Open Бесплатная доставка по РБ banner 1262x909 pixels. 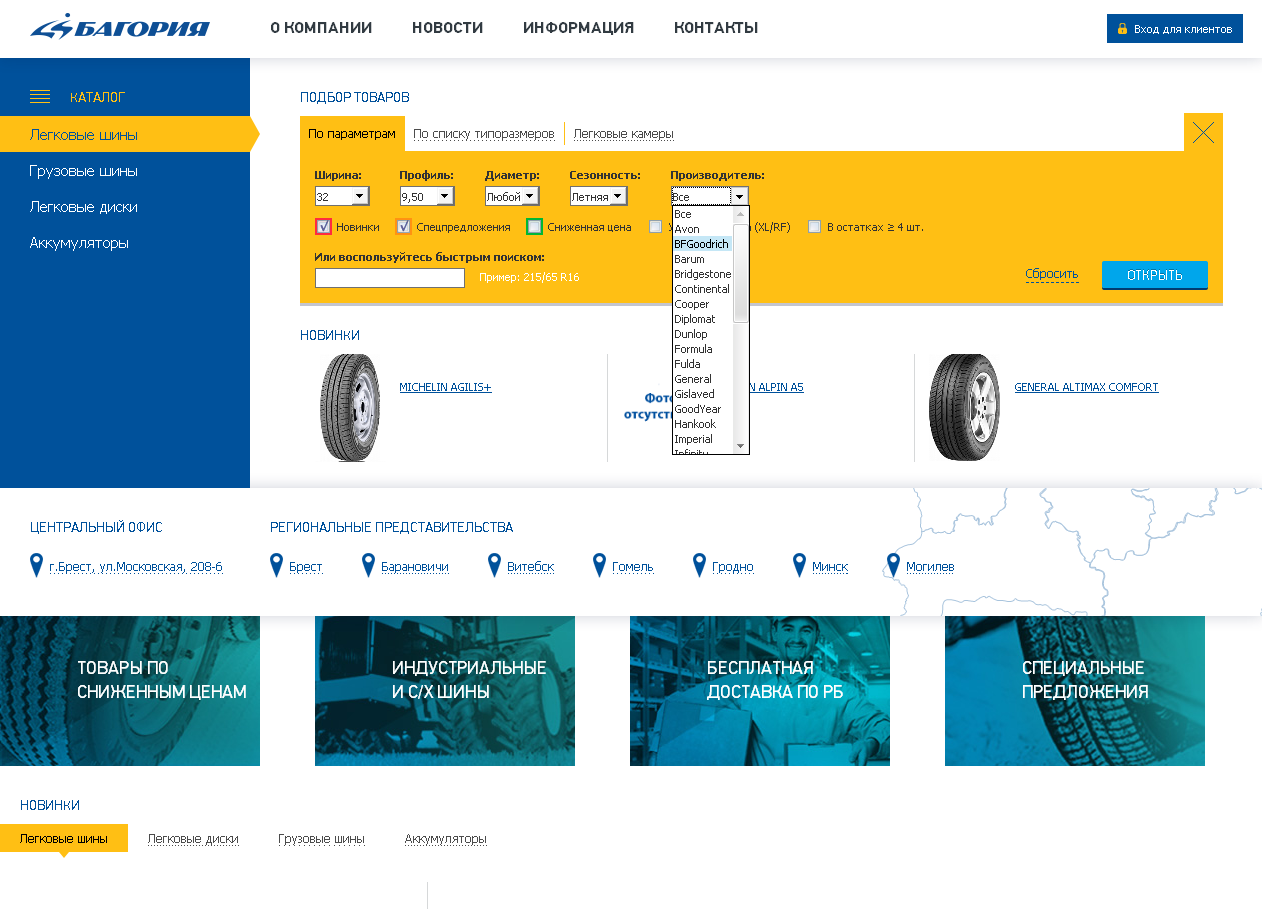coord(760,691)
